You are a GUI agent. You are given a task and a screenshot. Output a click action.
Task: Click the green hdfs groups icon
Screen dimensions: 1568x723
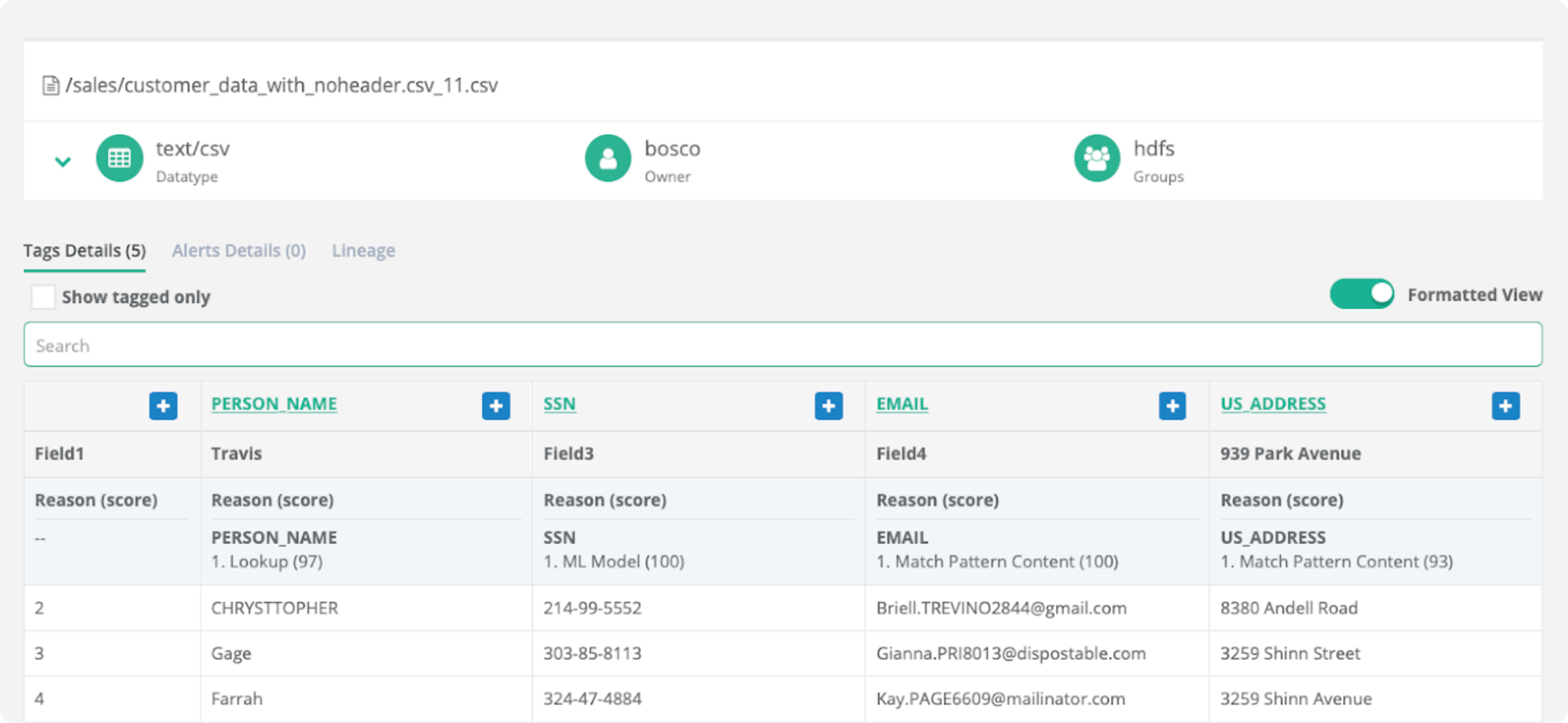tap(1097, 158)
